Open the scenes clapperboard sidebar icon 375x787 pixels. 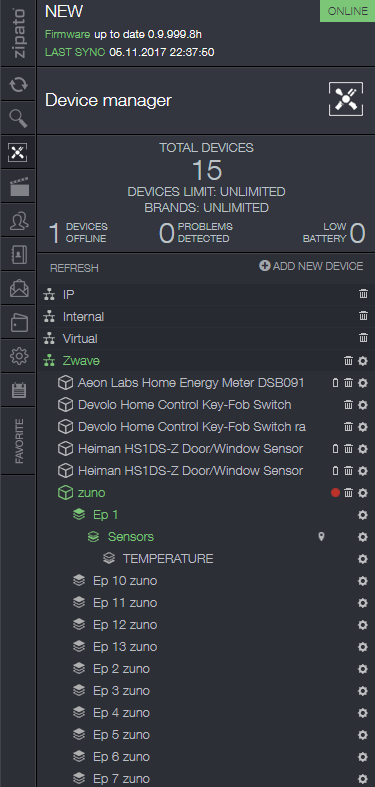[19, 186]
